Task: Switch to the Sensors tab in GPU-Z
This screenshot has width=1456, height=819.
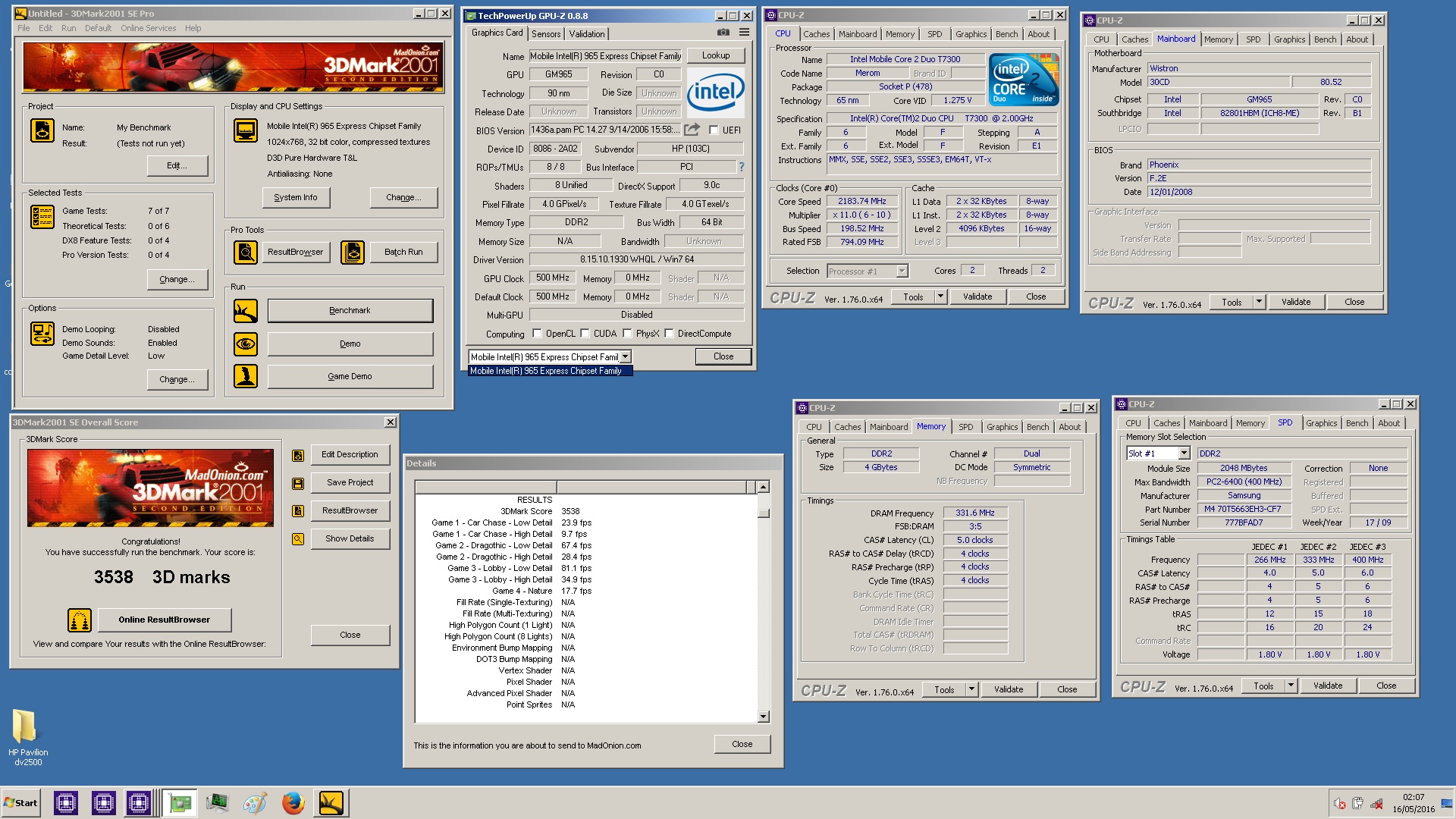Action: pyautogui.click(x=546, y=34)
